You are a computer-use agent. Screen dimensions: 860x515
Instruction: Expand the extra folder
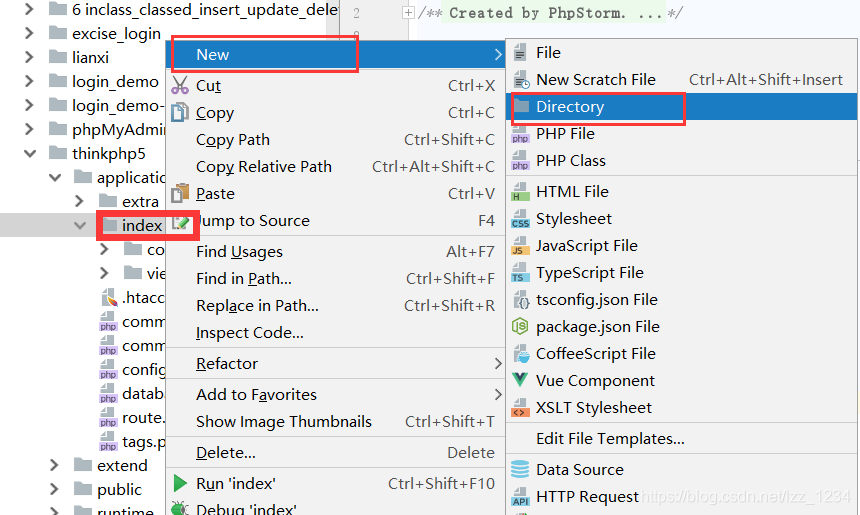(80, 201)
